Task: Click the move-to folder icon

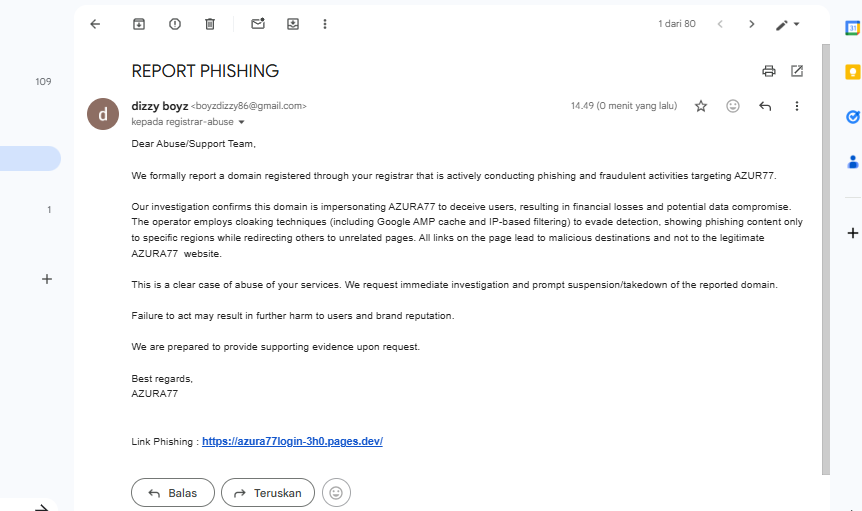Action: 293,24
